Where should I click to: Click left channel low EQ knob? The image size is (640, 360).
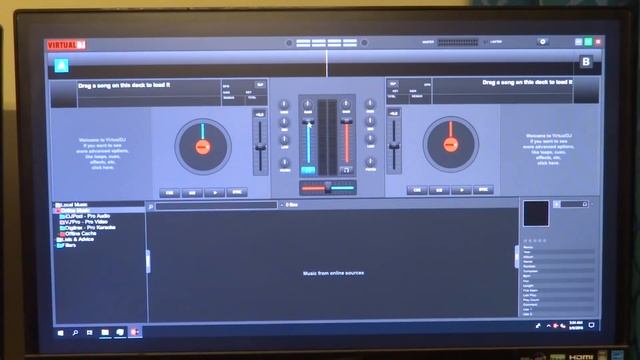[284, 140]
